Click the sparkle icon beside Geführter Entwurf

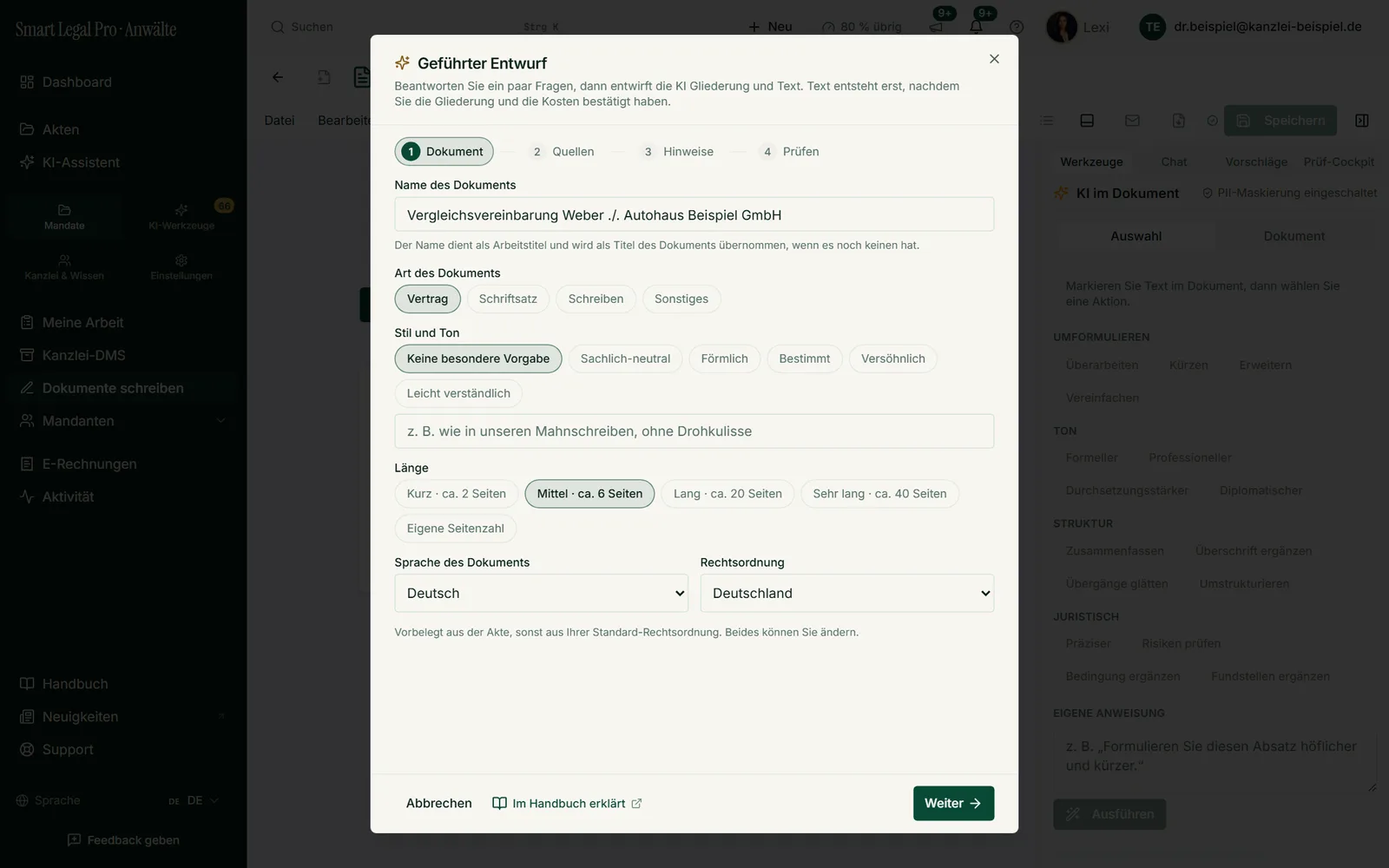402,62
